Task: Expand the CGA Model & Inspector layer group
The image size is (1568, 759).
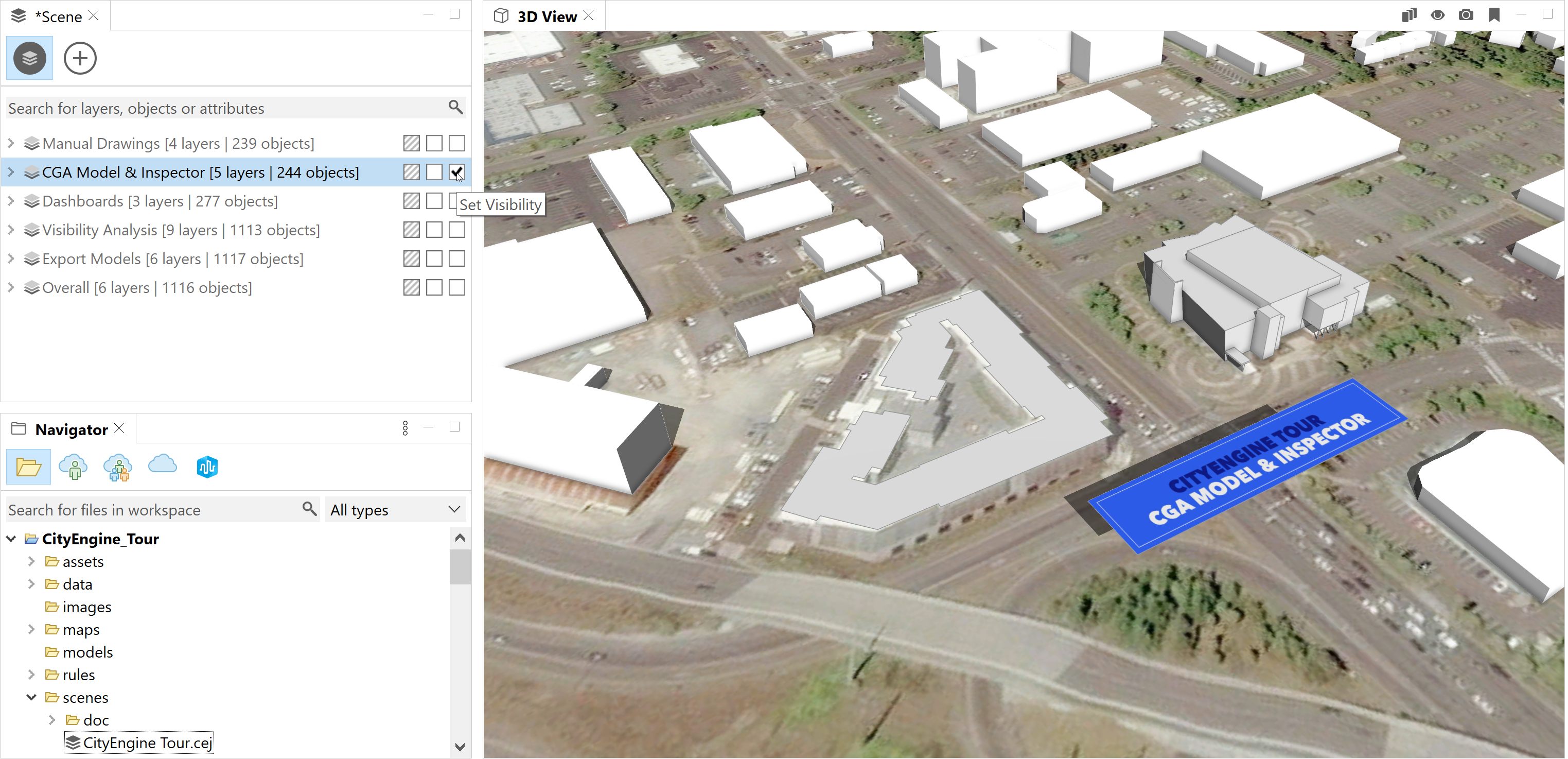Action: pos(11,172)
